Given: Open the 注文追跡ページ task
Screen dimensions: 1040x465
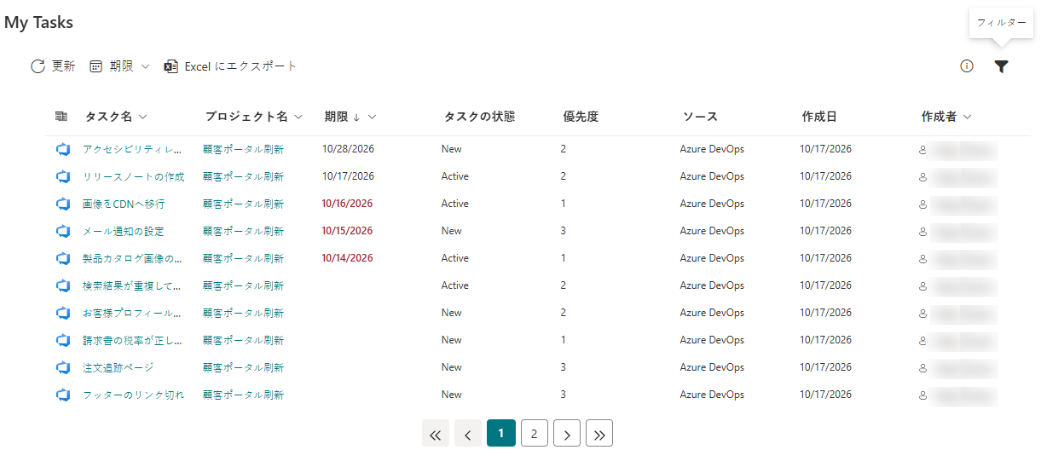Looking at the screenshot, I should pos(118,367).
